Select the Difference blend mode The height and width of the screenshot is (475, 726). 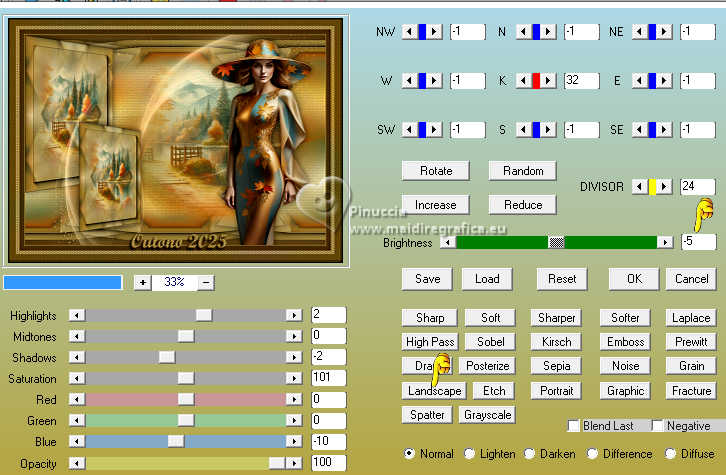592,454
